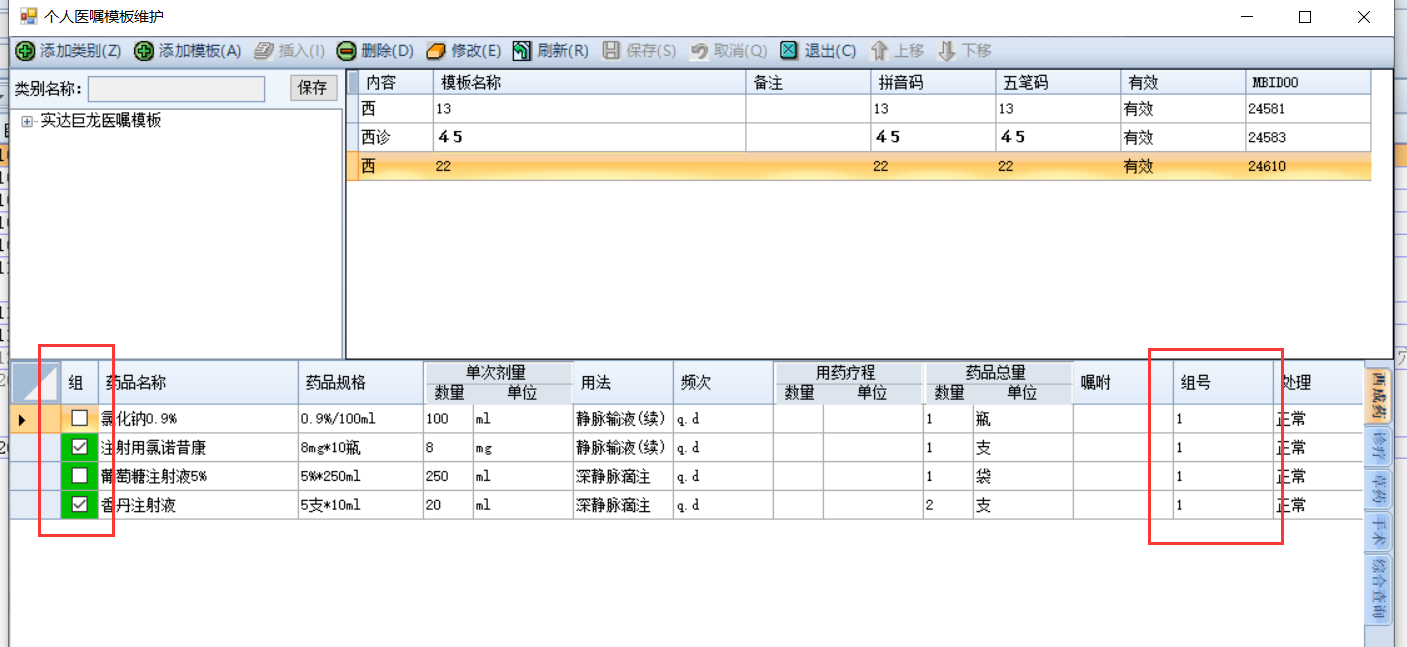
Task: Click the dose quantity cell showing 250
Action: coord(448,476)
